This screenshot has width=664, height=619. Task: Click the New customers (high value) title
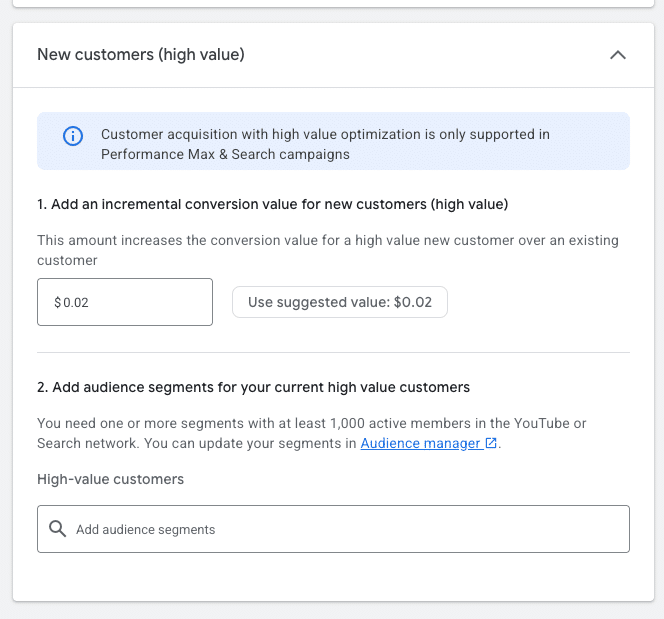141,55
